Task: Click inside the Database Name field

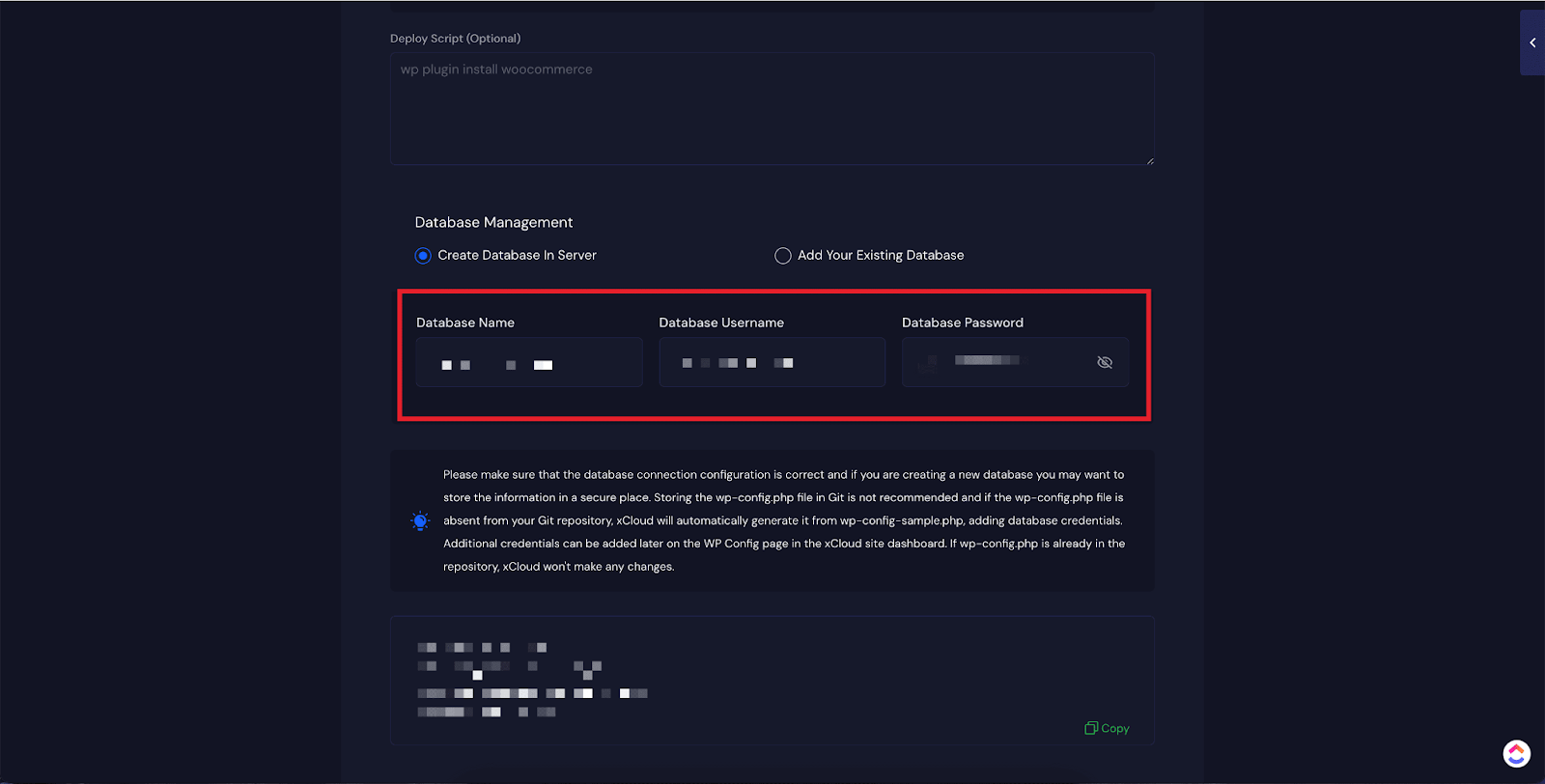Action: pos(528,363)
